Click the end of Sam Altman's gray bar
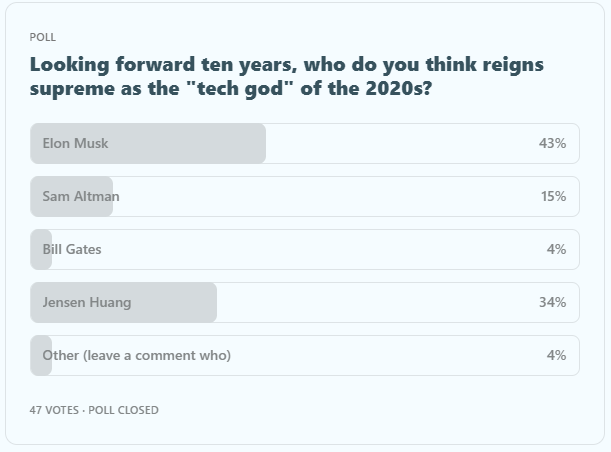 (108, 196)
